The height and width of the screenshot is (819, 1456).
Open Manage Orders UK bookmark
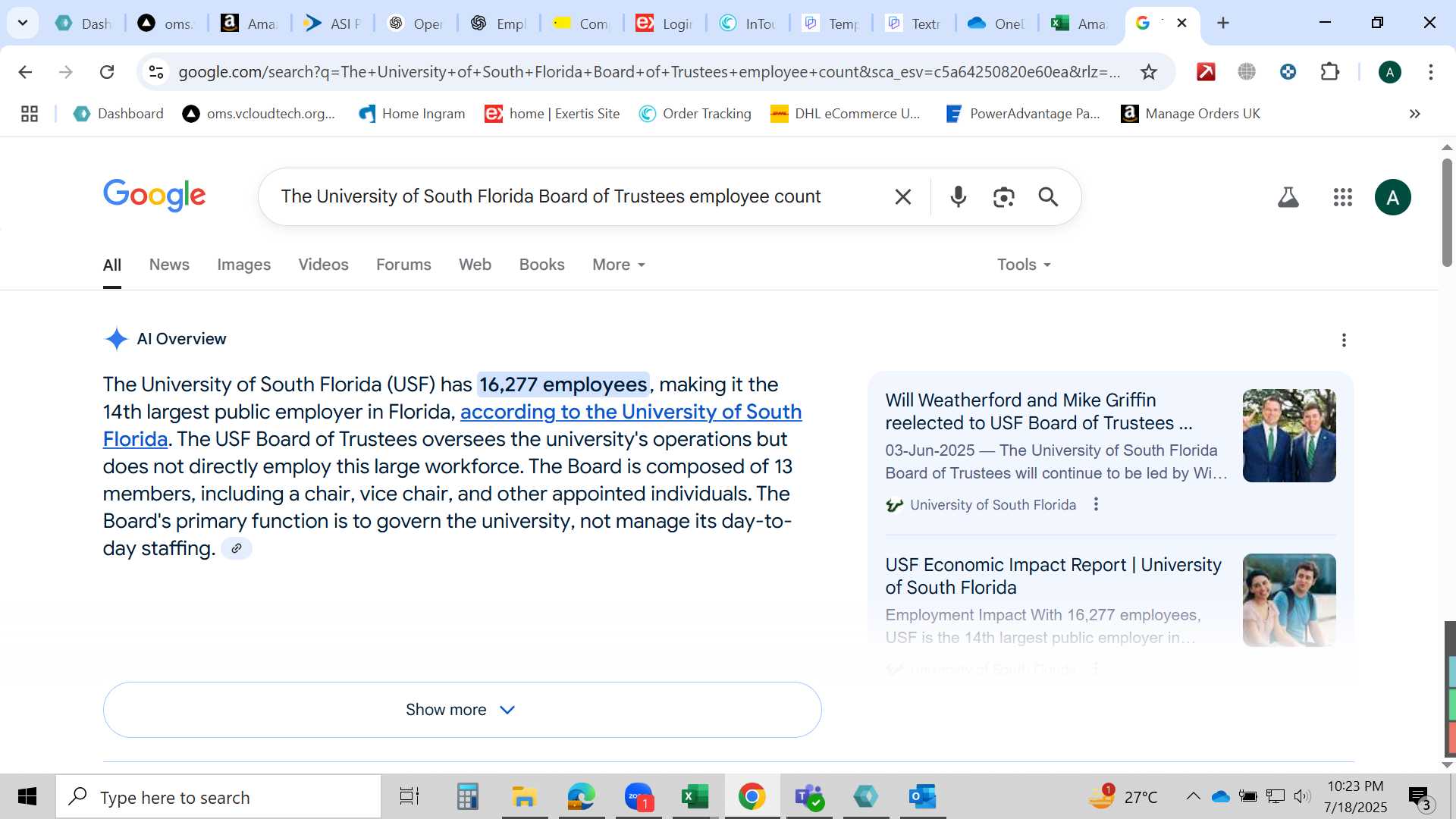pyautogui.click(x=1191, y=114)
